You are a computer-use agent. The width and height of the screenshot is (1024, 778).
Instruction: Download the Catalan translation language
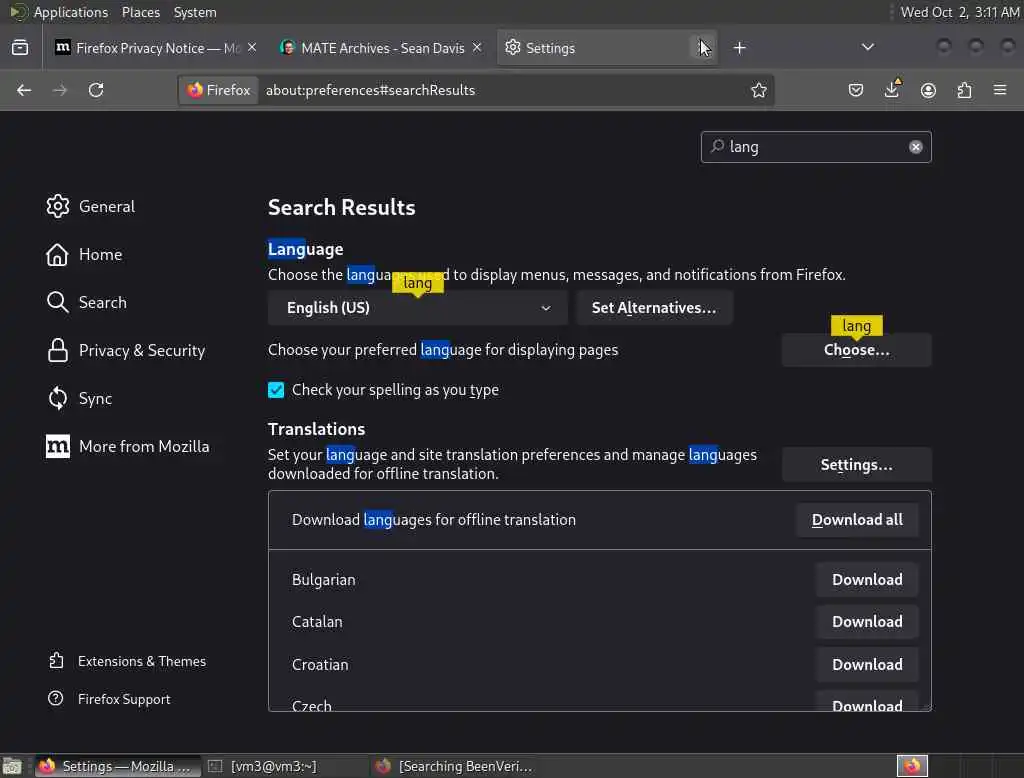coord(867,622)
